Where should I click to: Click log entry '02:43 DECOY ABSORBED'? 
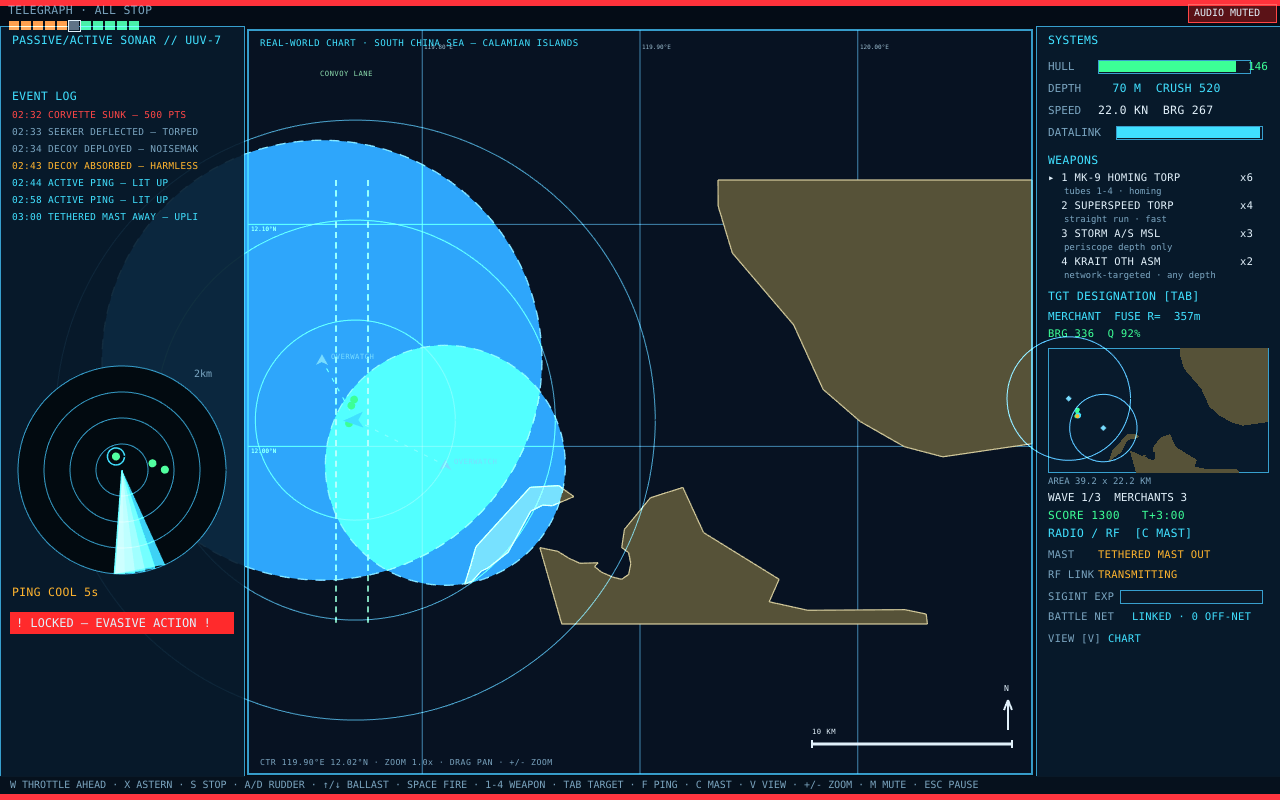pos(105,166)
